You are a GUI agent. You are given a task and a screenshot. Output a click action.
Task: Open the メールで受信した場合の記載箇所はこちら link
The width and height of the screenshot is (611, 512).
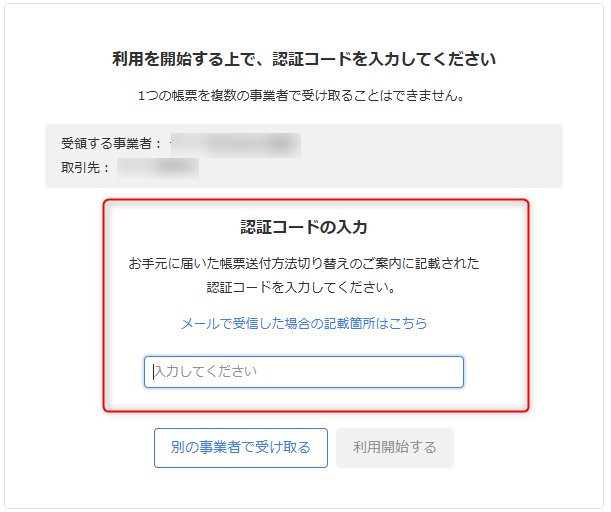click(x=303, y=323)
